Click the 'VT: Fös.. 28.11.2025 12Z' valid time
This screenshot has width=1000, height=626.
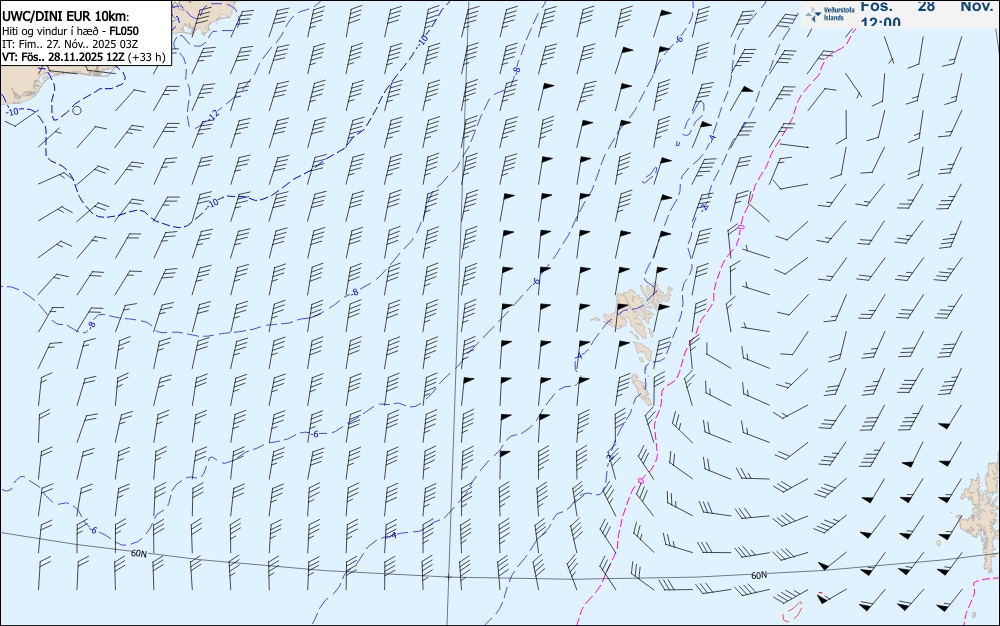point(63,57)
